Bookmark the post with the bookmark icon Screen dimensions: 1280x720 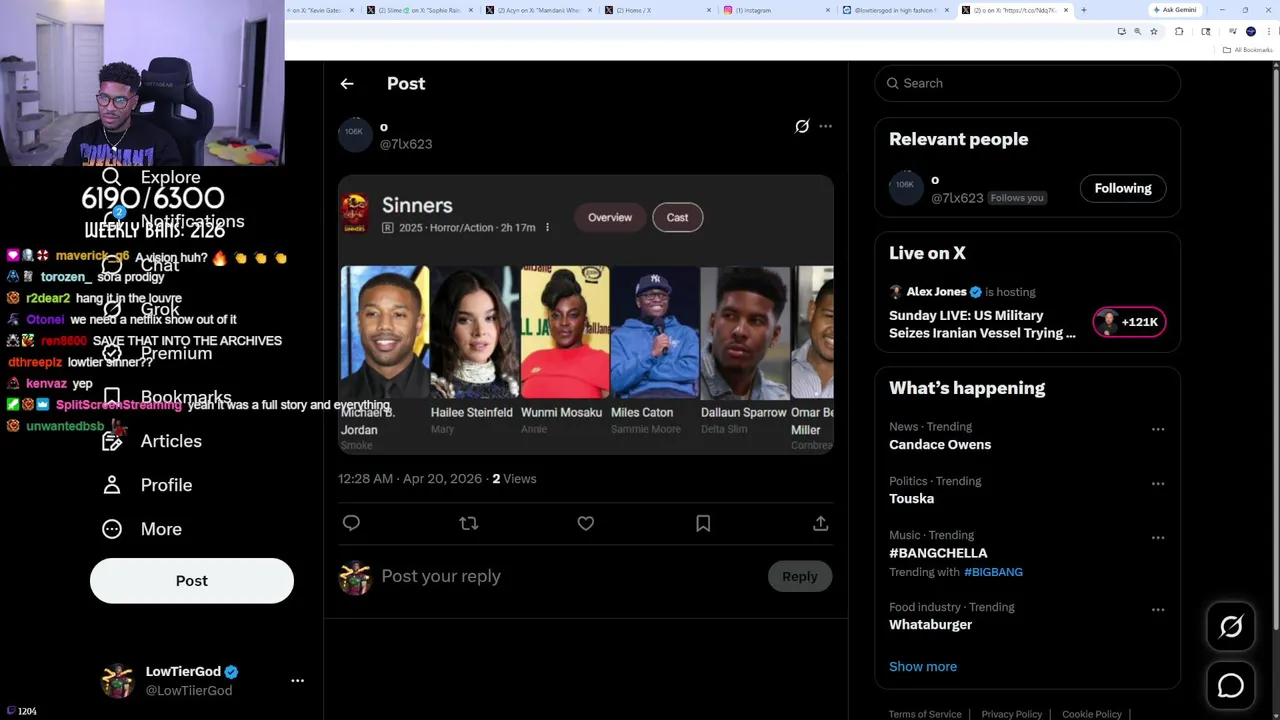tap(703, 523)
